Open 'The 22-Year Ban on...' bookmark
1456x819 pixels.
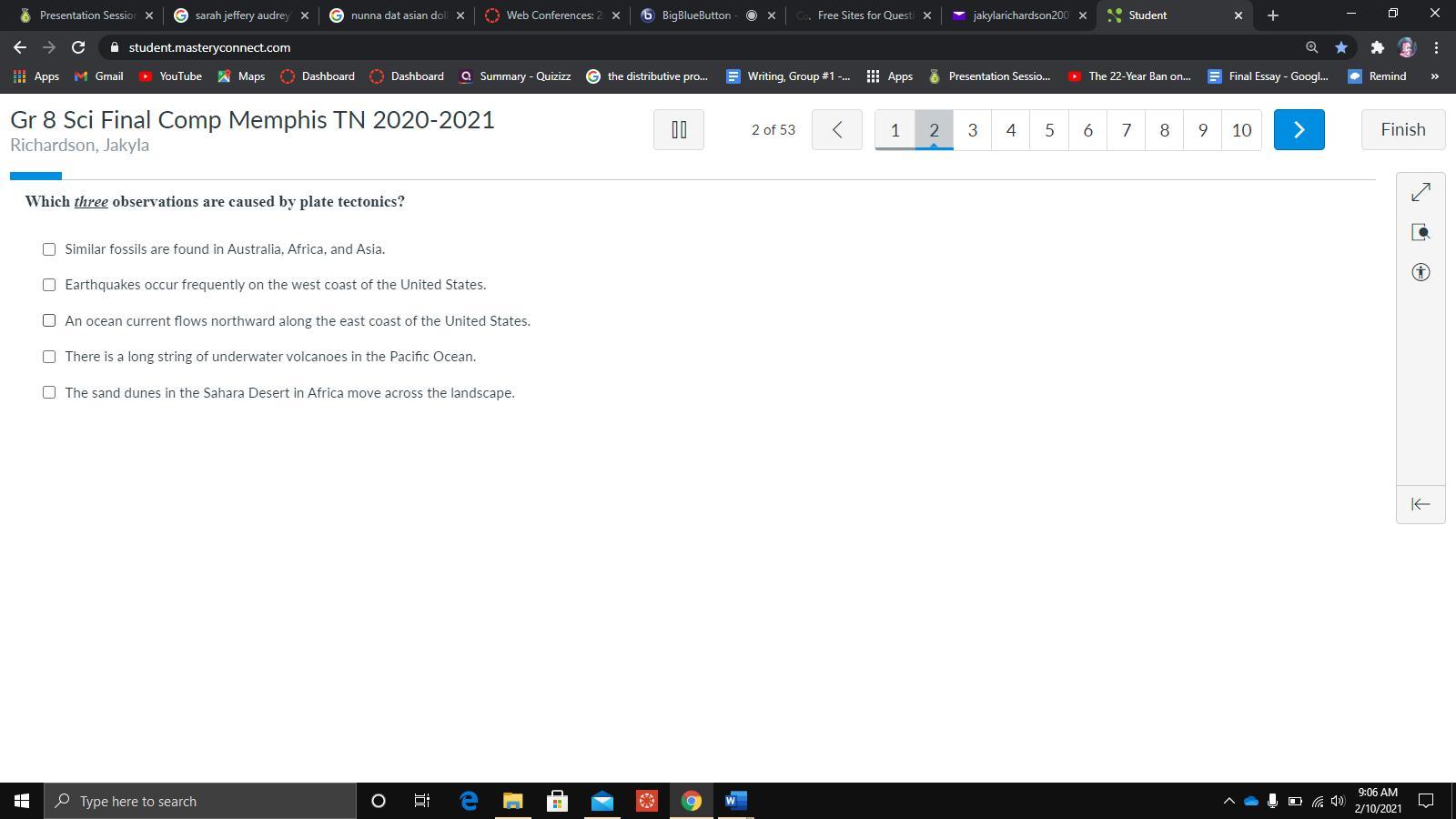(x=1129, y=76)
